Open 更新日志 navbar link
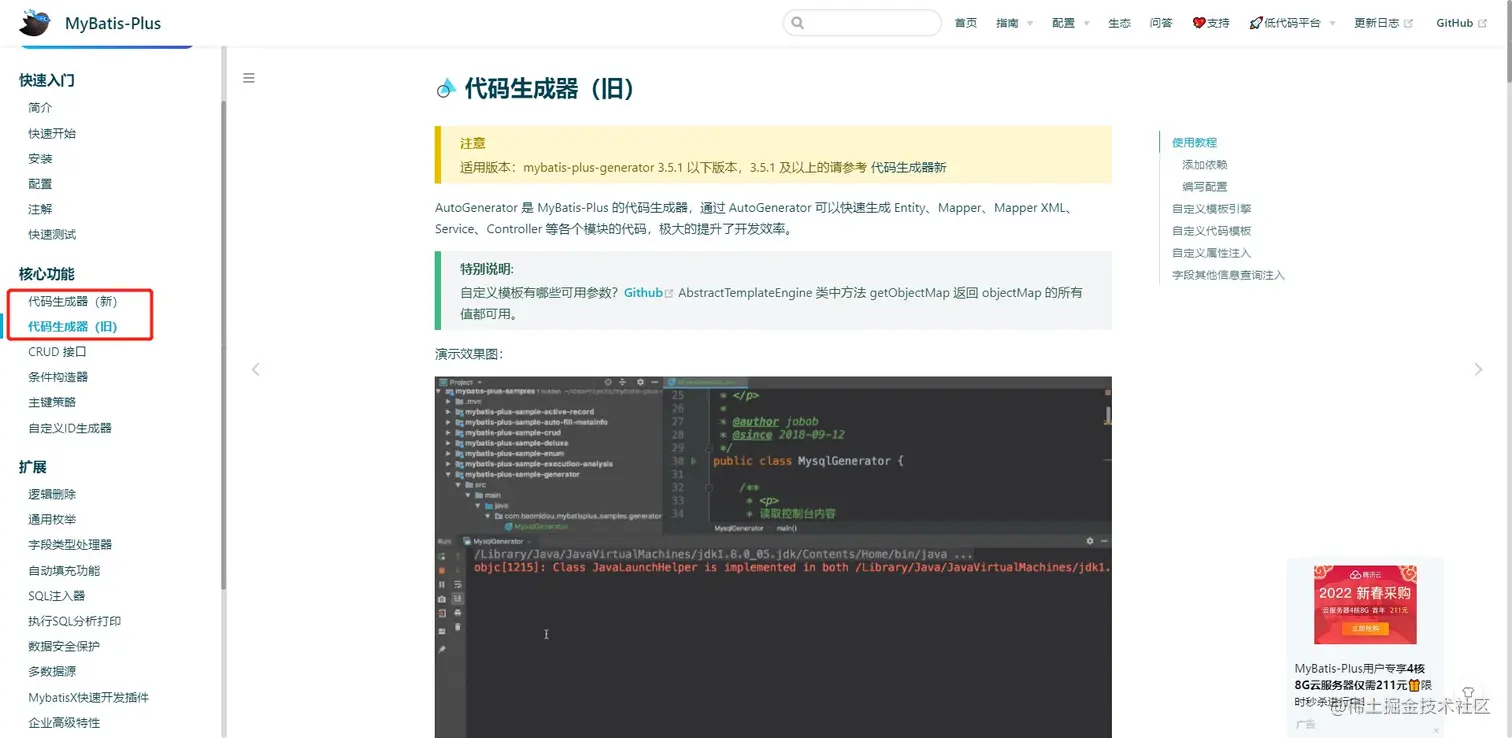The image size is (1512, 738). pos(1383,23)
